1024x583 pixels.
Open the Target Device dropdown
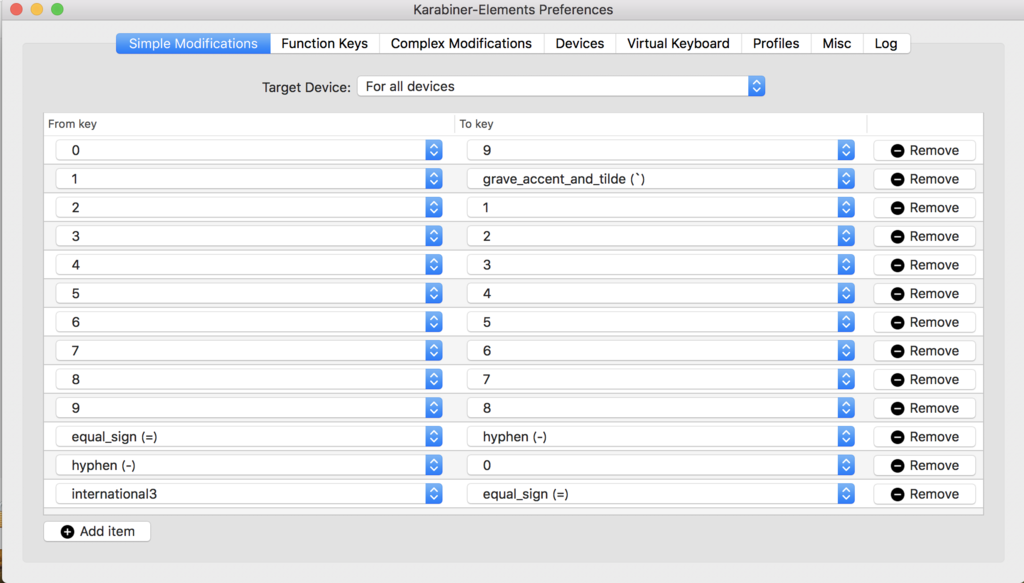[x=561, y=86]
